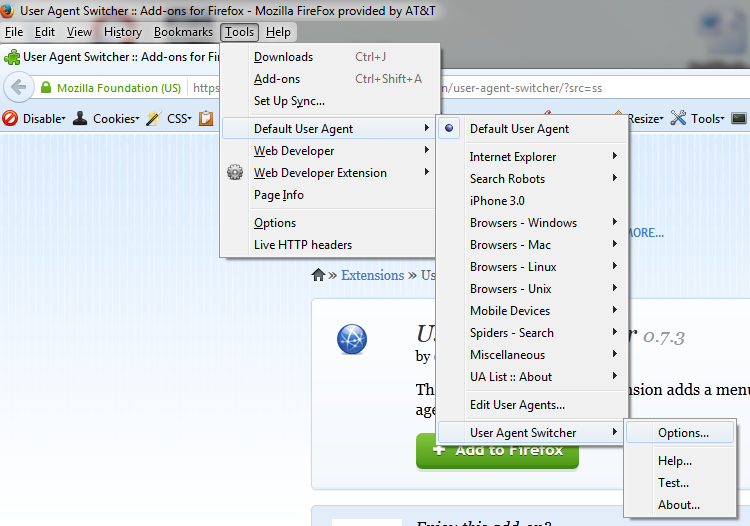This screenshot has width=750, height=526.
Task: Click the User Agent Switcher globe icon
Action: coord(352,339)
